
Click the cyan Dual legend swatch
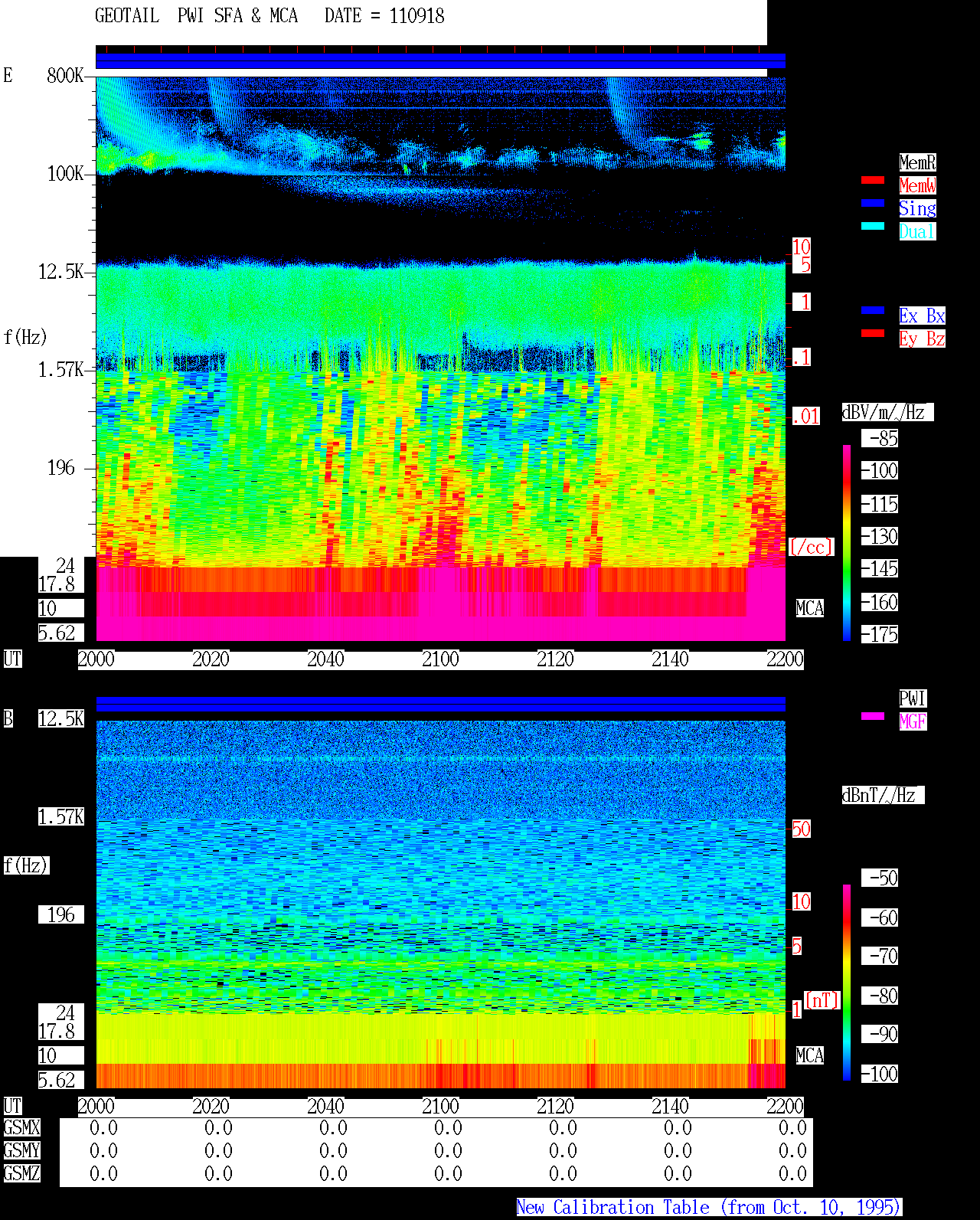tap(873, 226)
